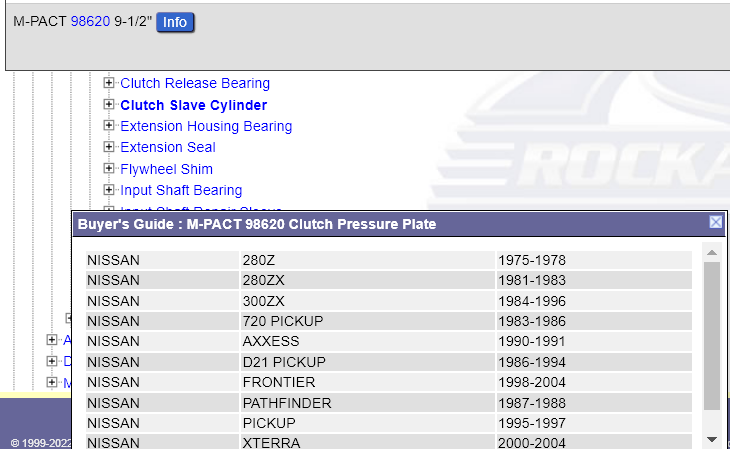
Task: Open the Flywheel Shim category
Action: pos(166,169)
